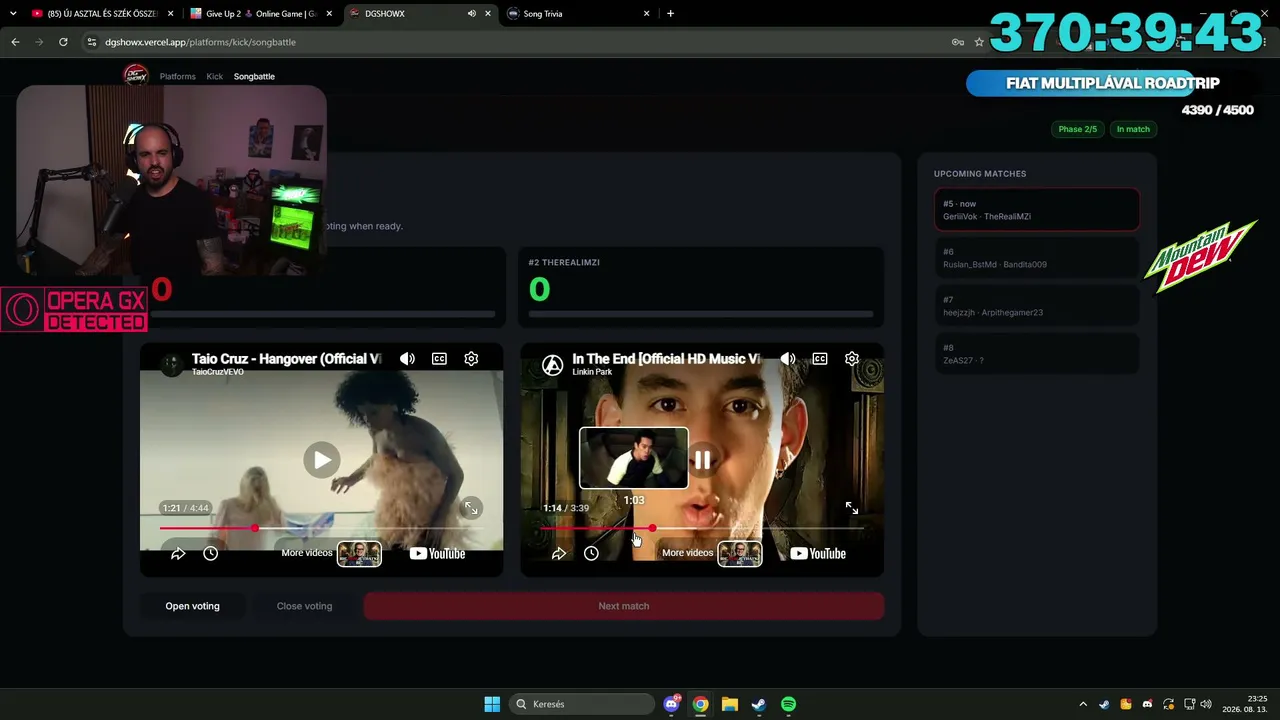
Task: Click Watch later clock on In The End video
Action: 592,553
